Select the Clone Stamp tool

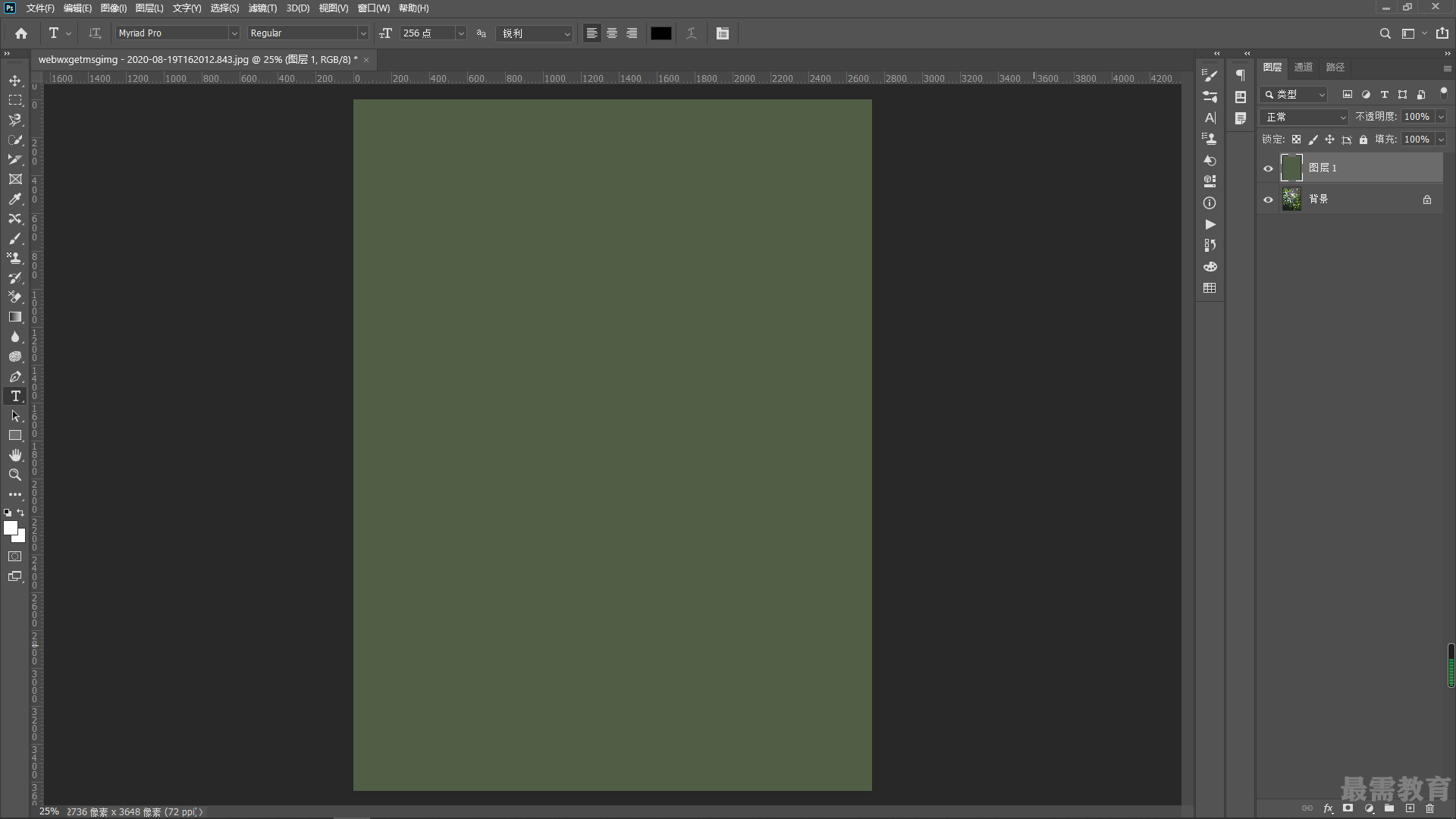click(15, 258)
